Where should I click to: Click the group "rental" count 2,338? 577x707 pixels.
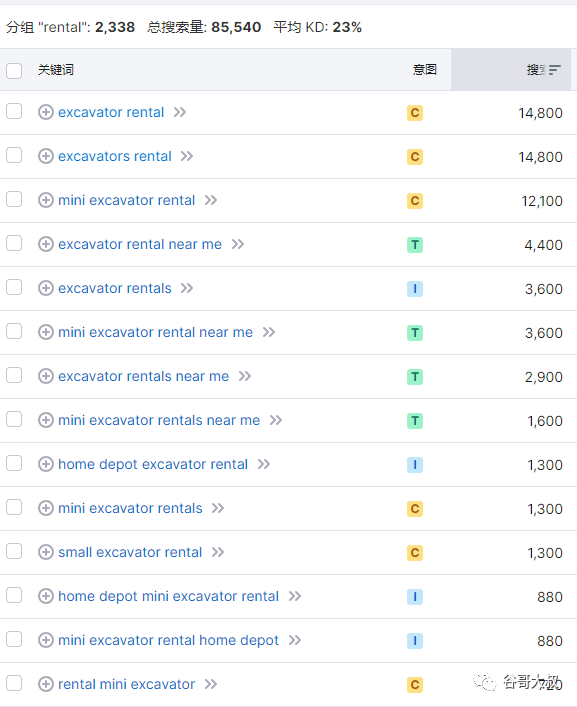pos(114,27)
